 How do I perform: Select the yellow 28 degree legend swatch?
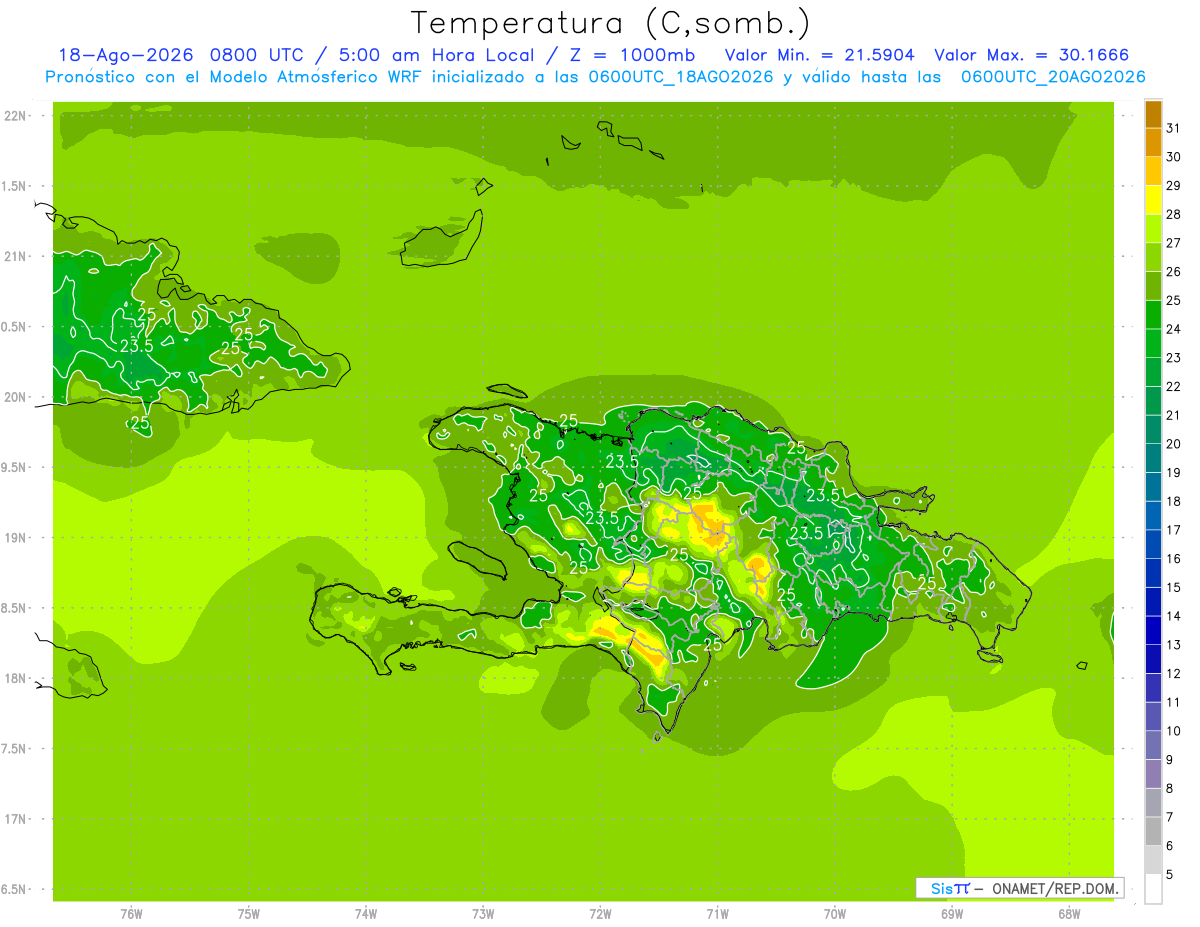point(1153,201)
